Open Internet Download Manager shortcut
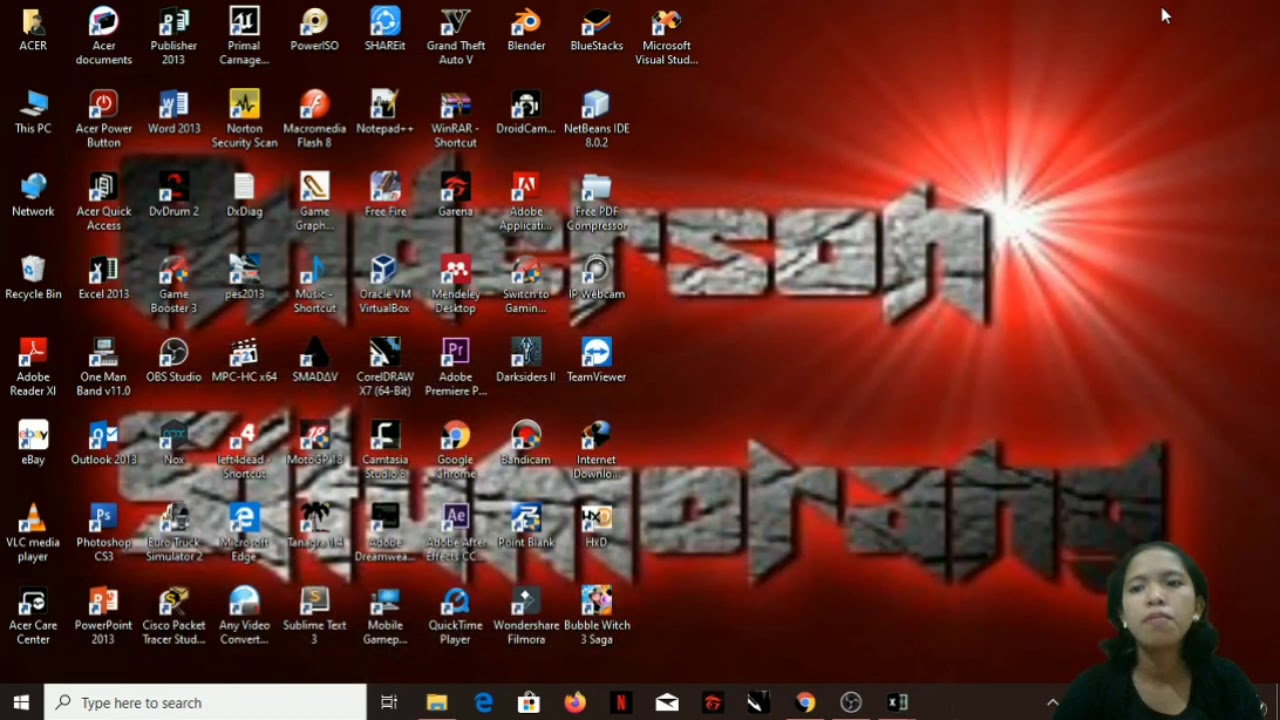1280x720 pixels. (x=596, y=450)
